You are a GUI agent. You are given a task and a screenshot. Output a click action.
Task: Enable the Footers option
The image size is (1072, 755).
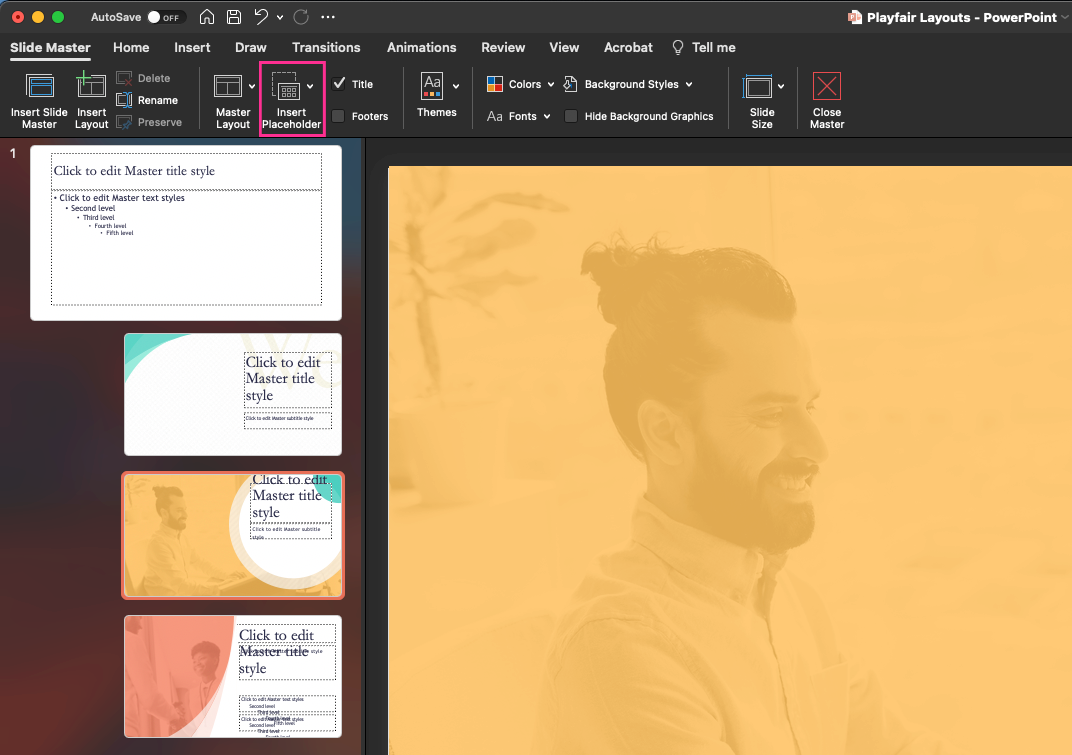pyautogui.click(x=337, y=116)
